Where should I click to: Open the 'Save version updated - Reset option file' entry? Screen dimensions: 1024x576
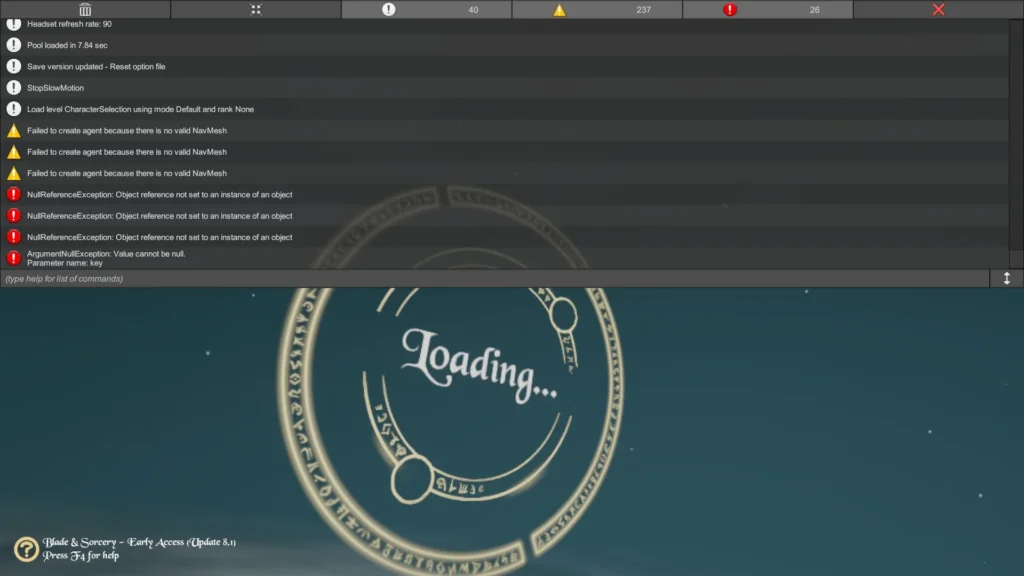504,67
